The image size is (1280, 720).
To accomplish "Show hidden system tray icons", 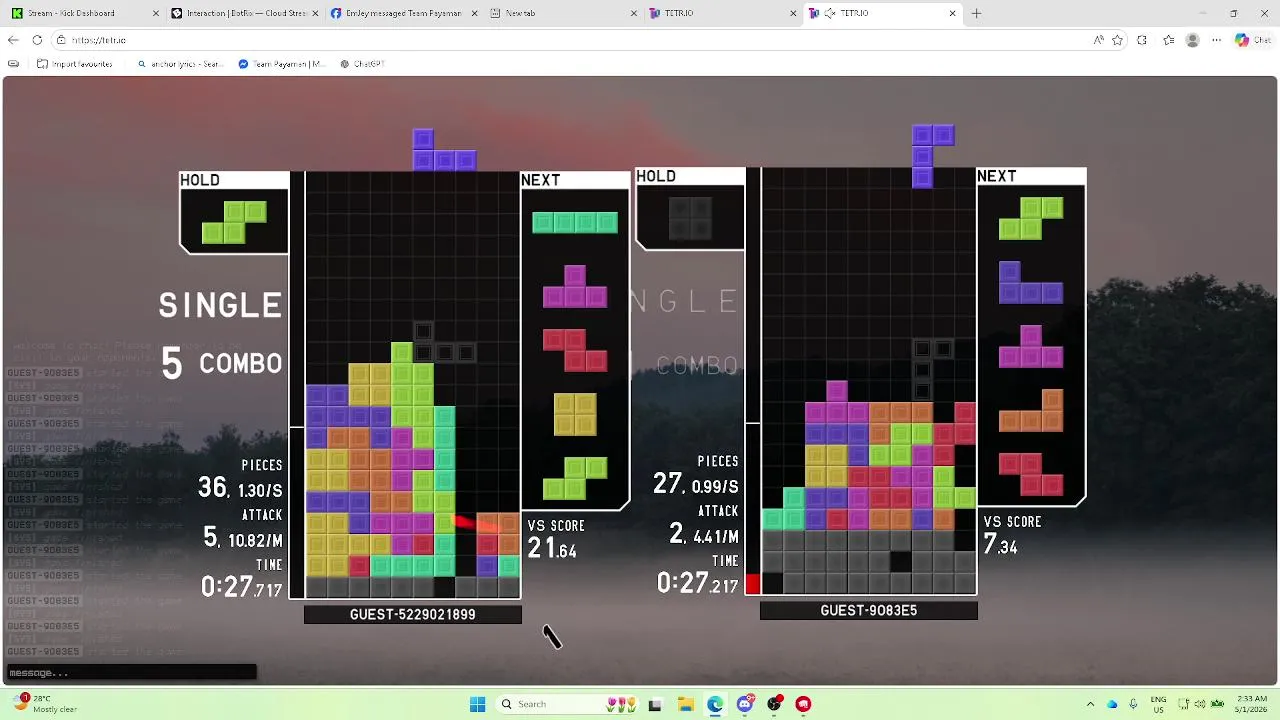I will [x=1090, y=704].
